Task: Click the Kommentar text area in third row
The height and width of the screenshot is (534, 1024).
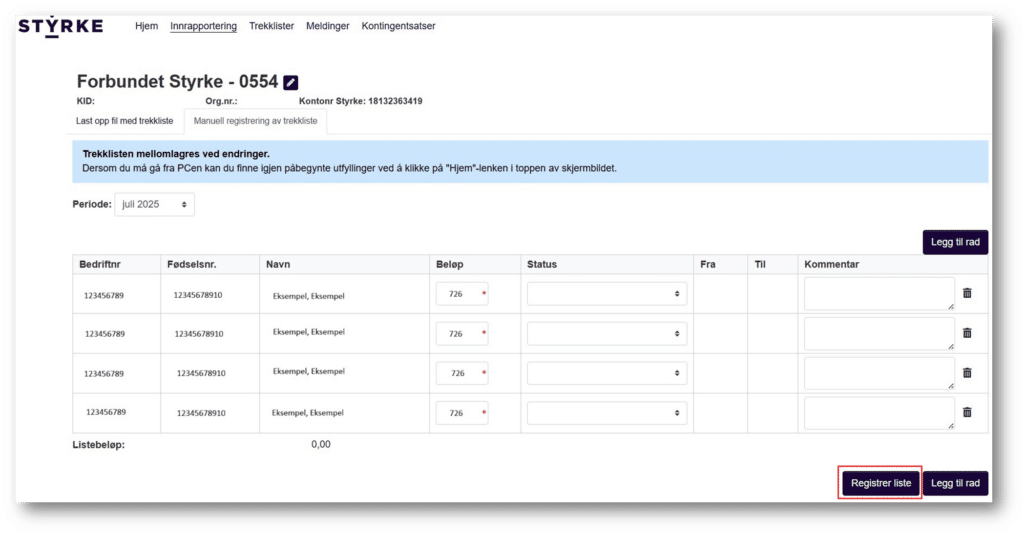Action: pos(879,373)
